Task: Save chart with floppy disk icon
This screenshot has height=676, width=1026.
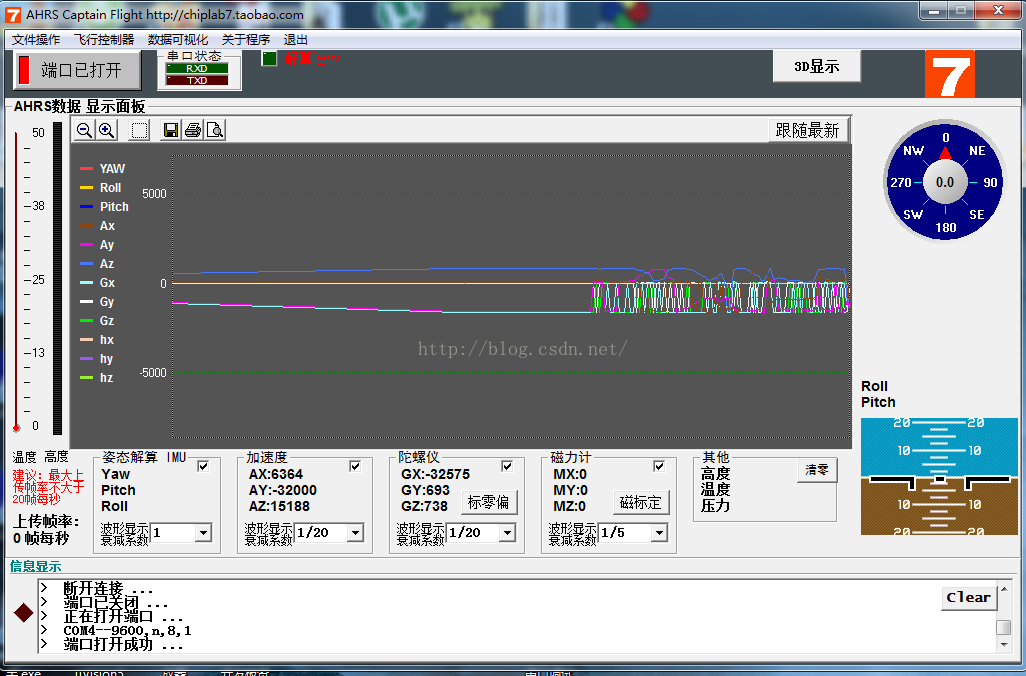Action: click(171, 130)
